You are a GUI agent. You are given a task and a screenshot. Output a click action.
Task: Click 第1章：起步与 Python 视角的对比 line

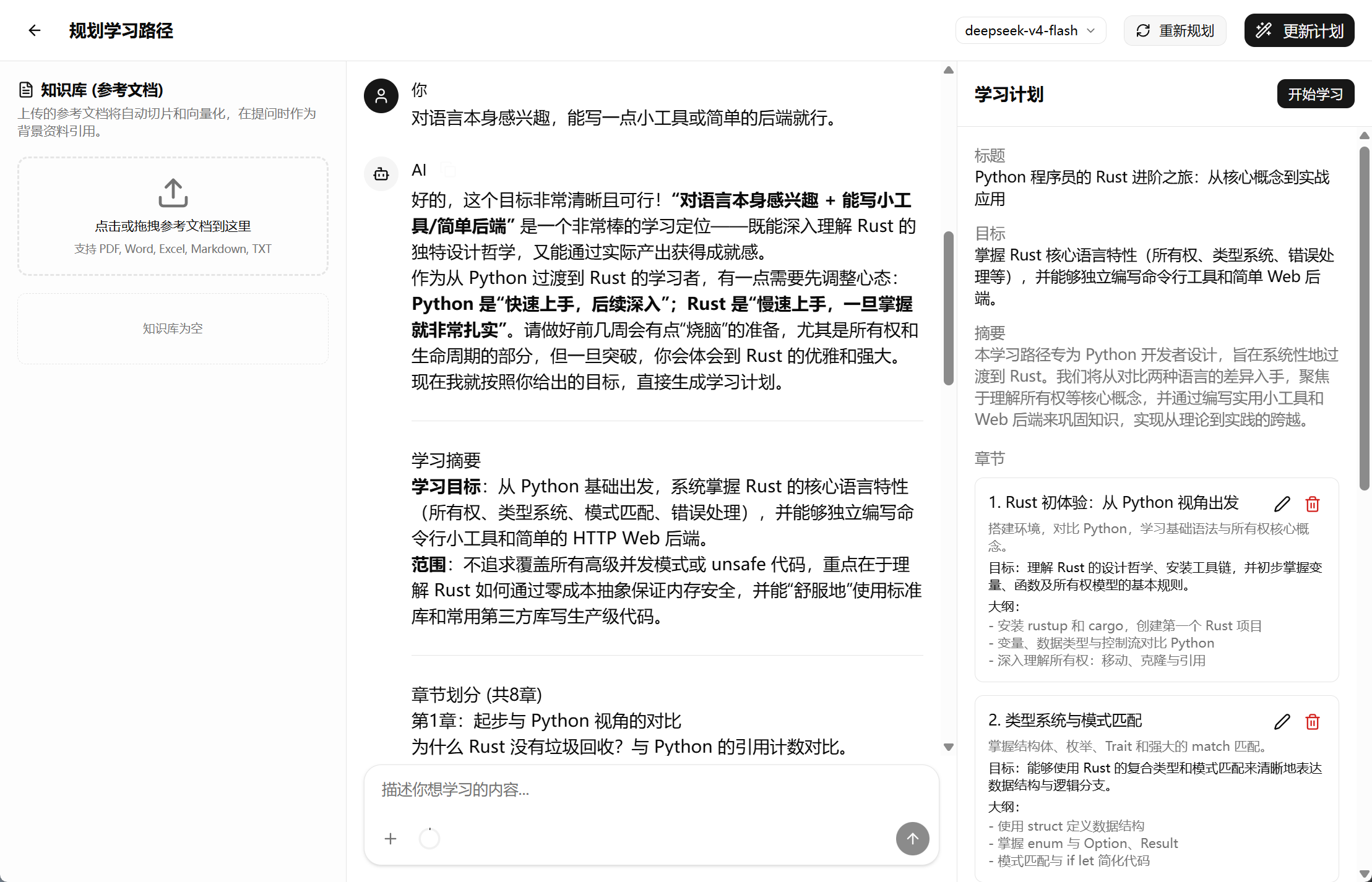click(546, 721)
